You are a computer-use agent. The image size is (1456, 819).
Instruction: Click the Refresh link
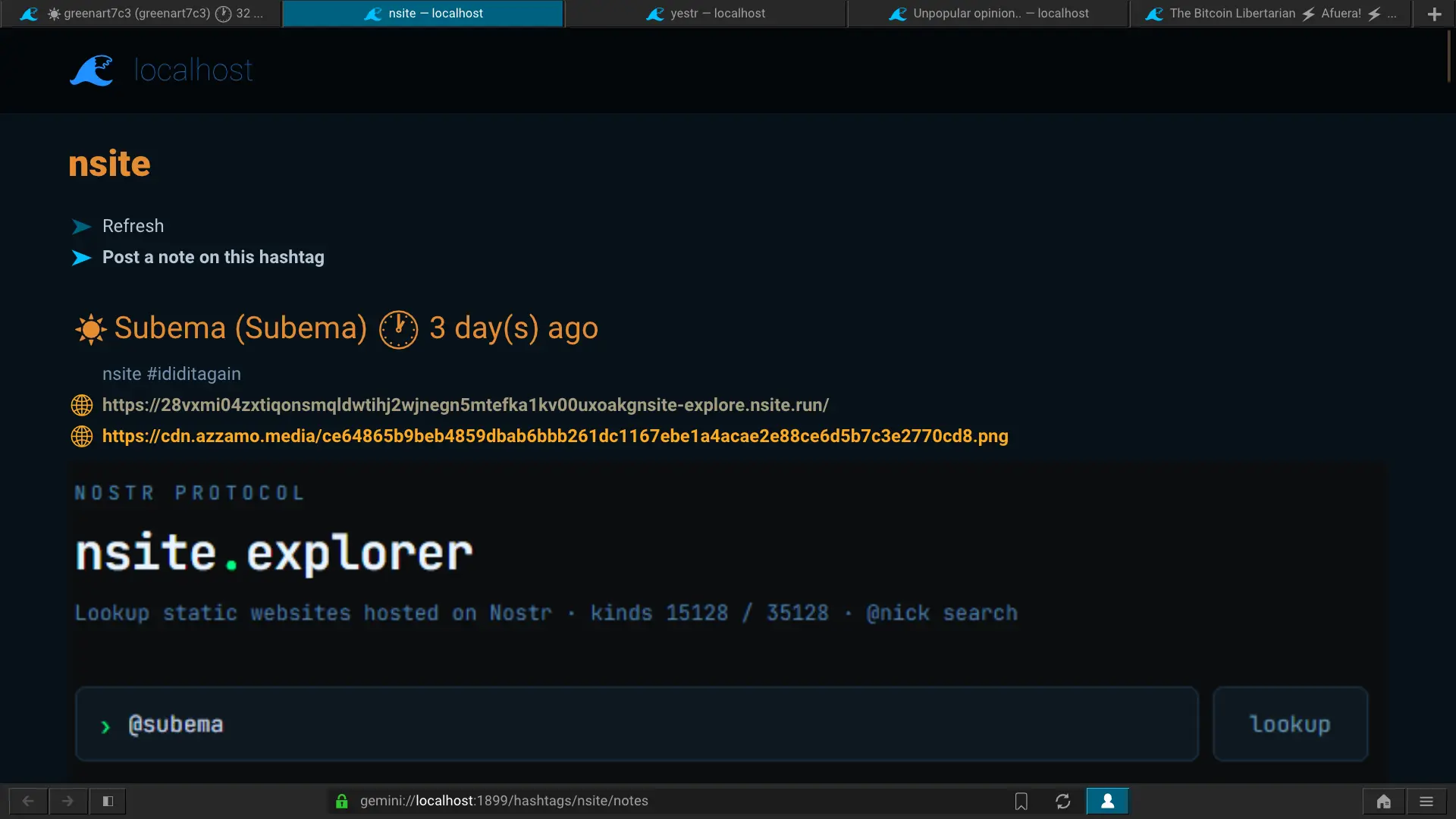point(133,226)
